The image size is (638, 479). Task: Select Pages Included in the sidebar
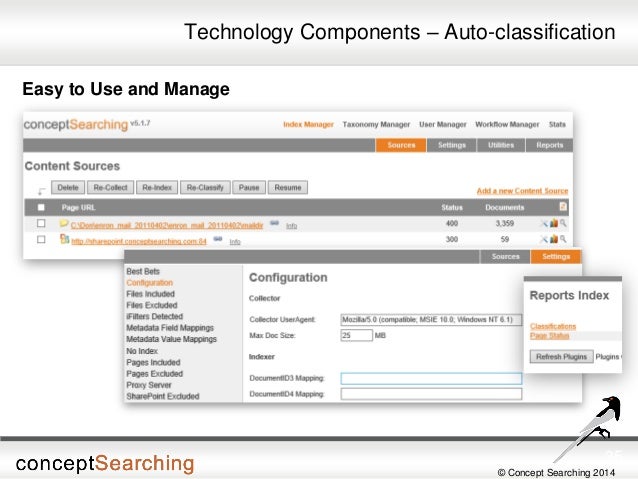click(153, 362)
